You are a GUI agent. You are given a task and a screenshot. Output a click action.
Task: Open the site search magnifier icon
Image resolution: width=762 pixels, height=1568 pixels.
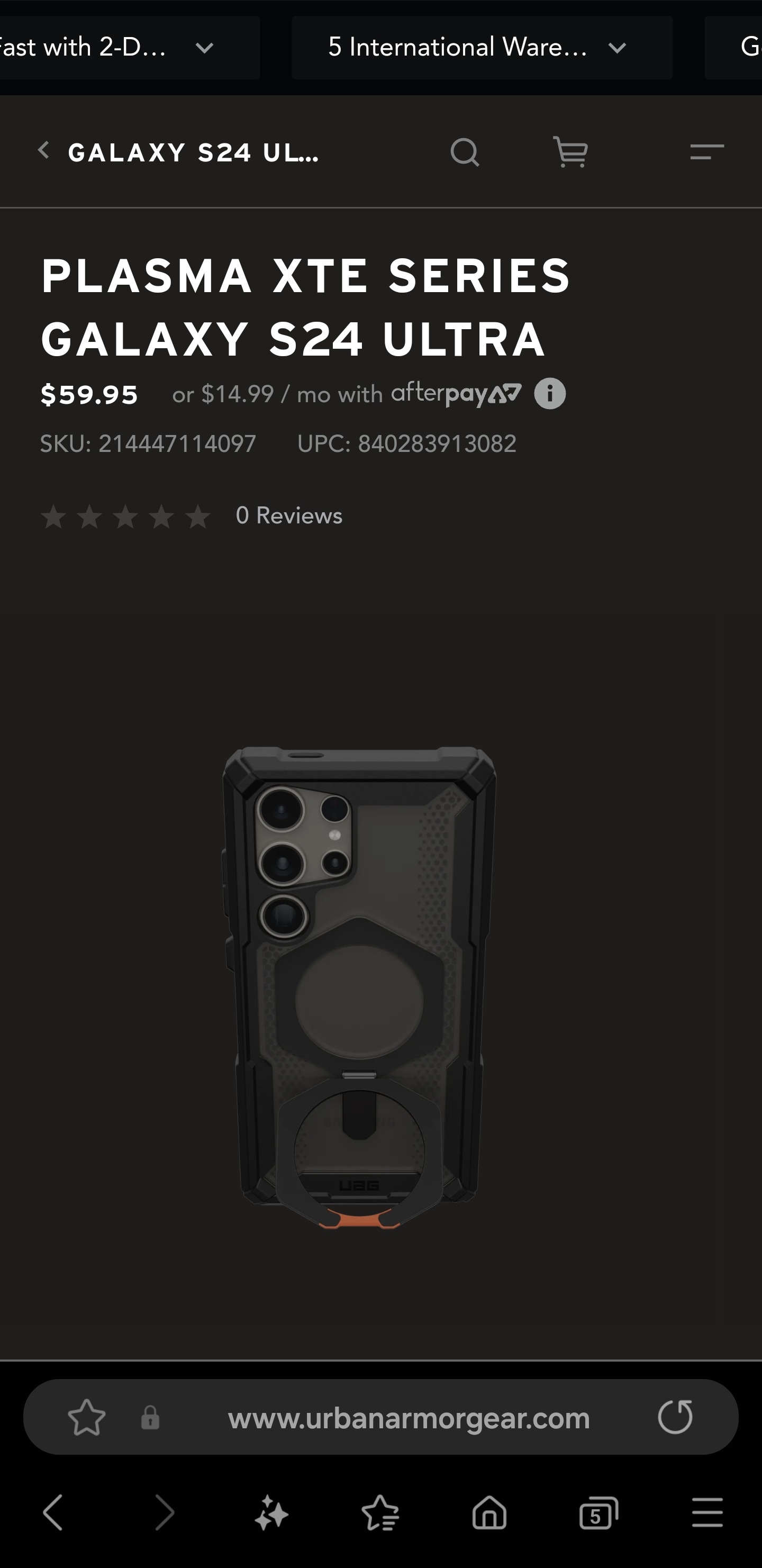pyautogui.click(x=465, y=152)
